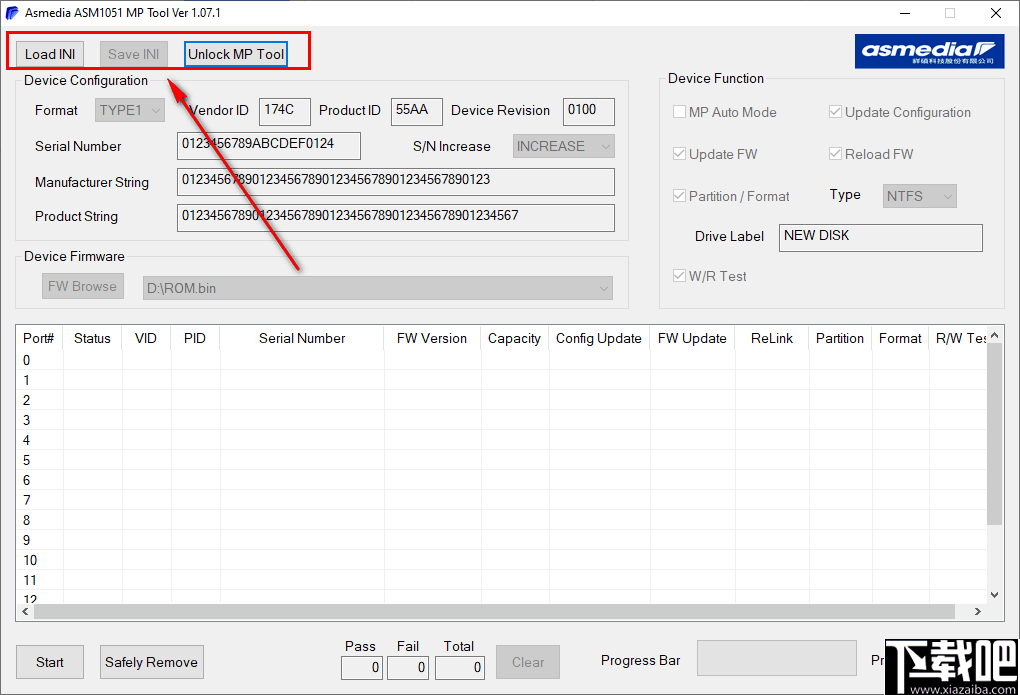Click the FW Version column header
This screenshot has width=1020, height=695.
coord(431,338)
